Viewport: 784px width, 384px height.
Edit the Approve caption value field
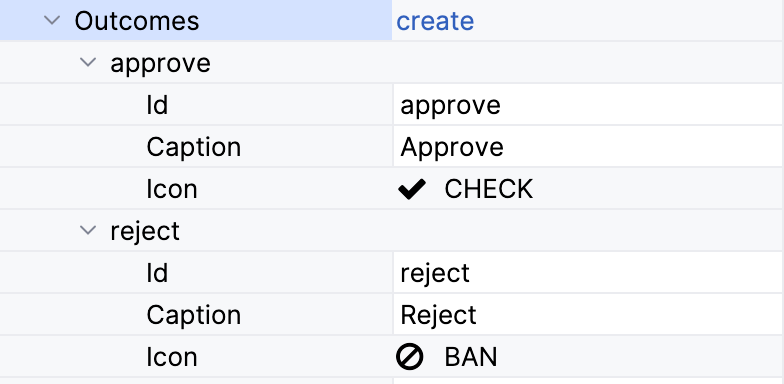[588, 146]
